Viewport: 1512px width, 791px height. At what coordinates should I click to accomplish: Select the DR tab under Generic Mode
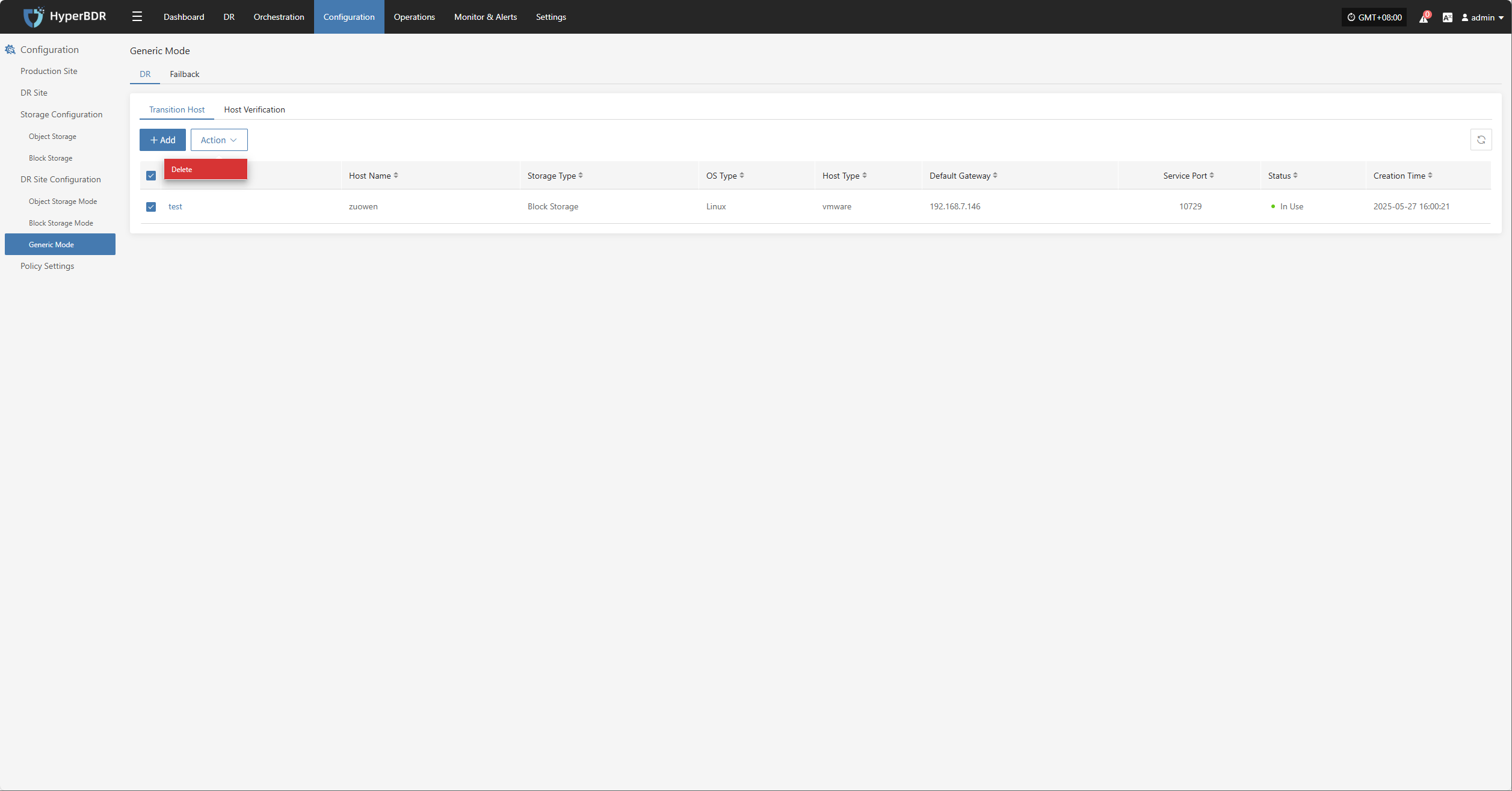pyautogui.click(x=145, y=74)
